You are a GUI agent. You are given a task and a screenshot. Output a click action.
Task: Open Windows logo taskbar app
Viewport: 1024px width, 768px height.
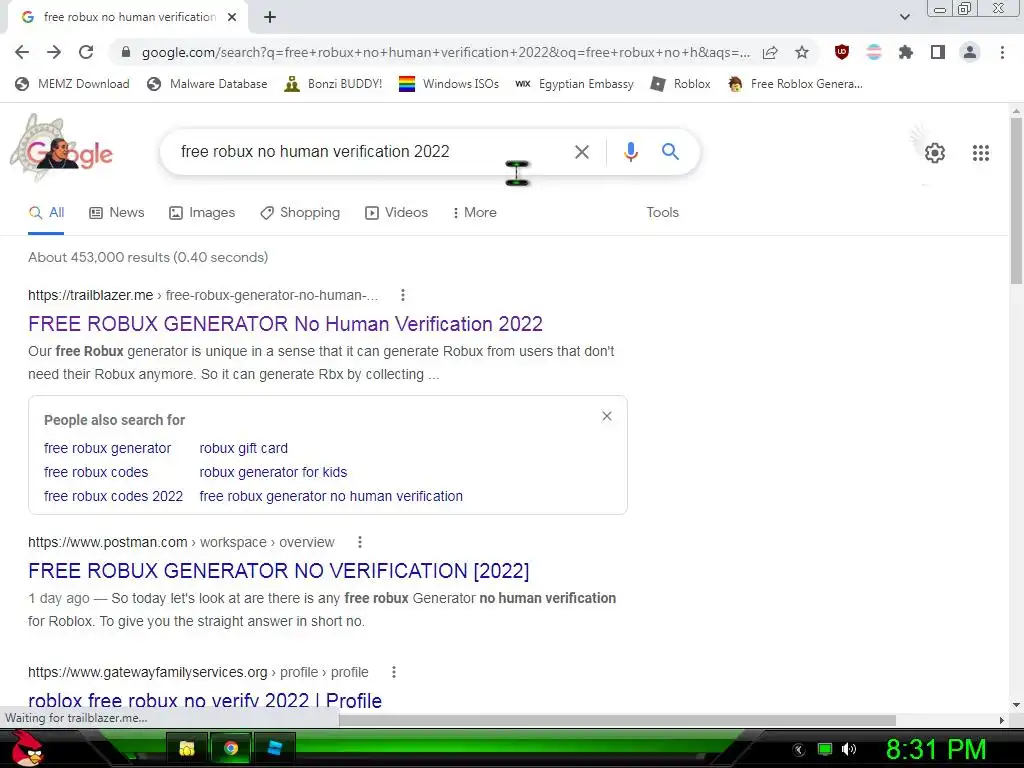pyautogui.click(x=274, y=748)
